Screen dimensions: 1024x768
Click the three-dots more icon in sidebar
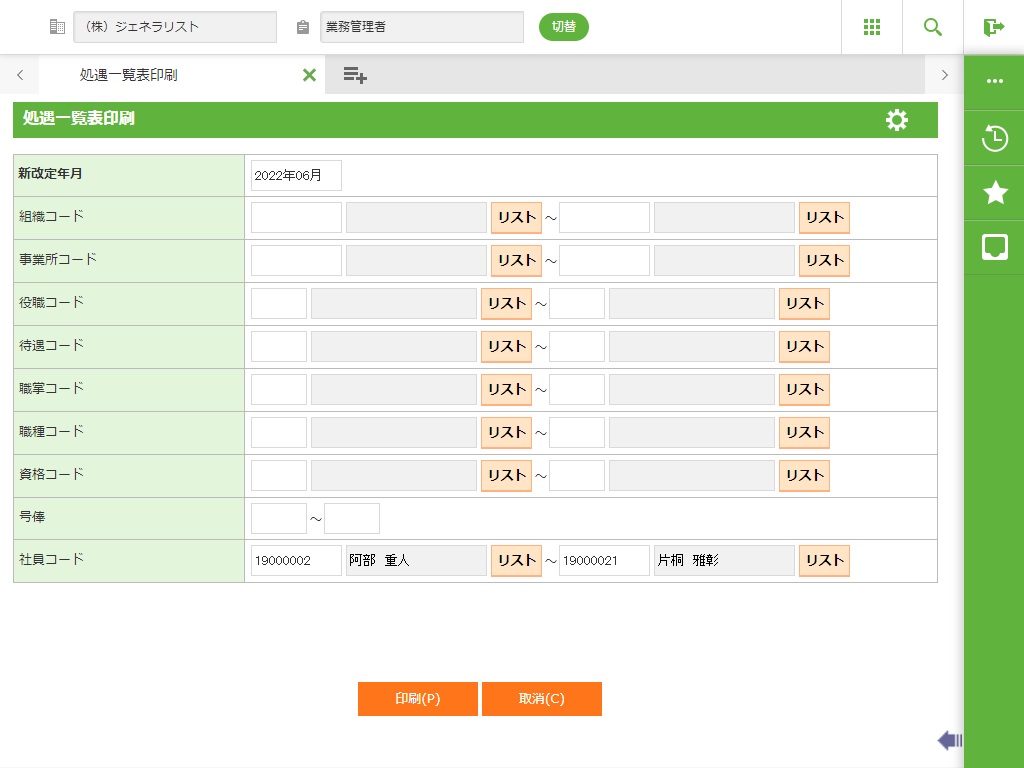pos(994,82)
